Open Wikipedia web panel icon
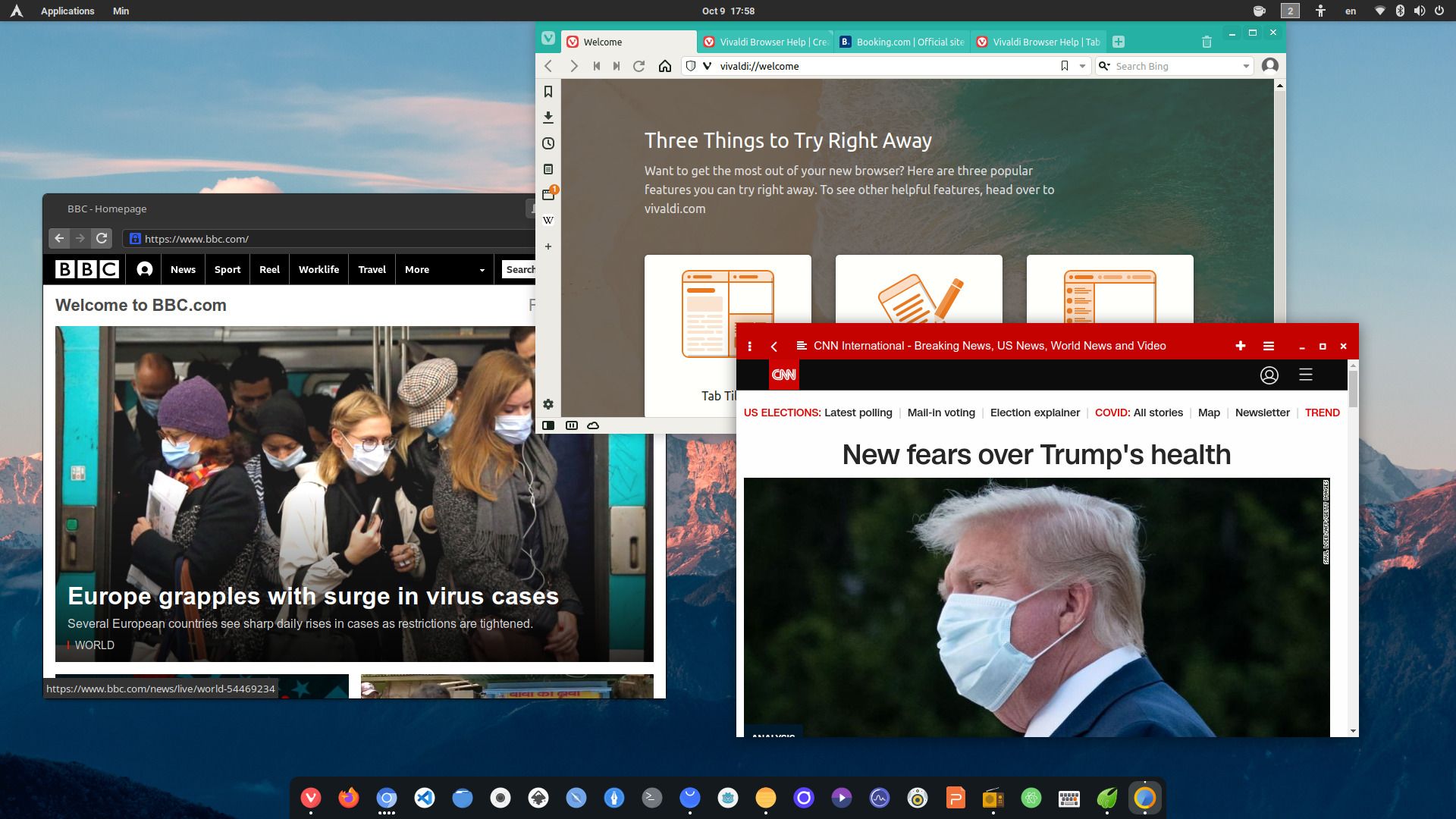The image size is (1456, 819). pos(548,221)
